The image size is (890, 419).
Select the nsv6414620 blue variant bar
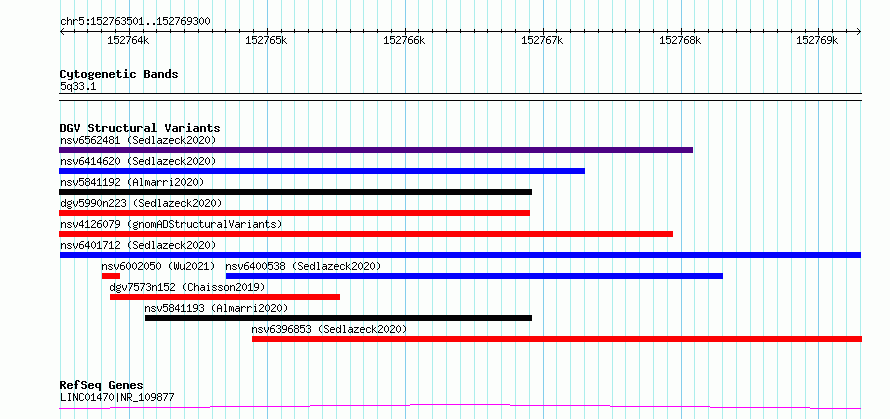pyautogui.click(x=322, y=171)
